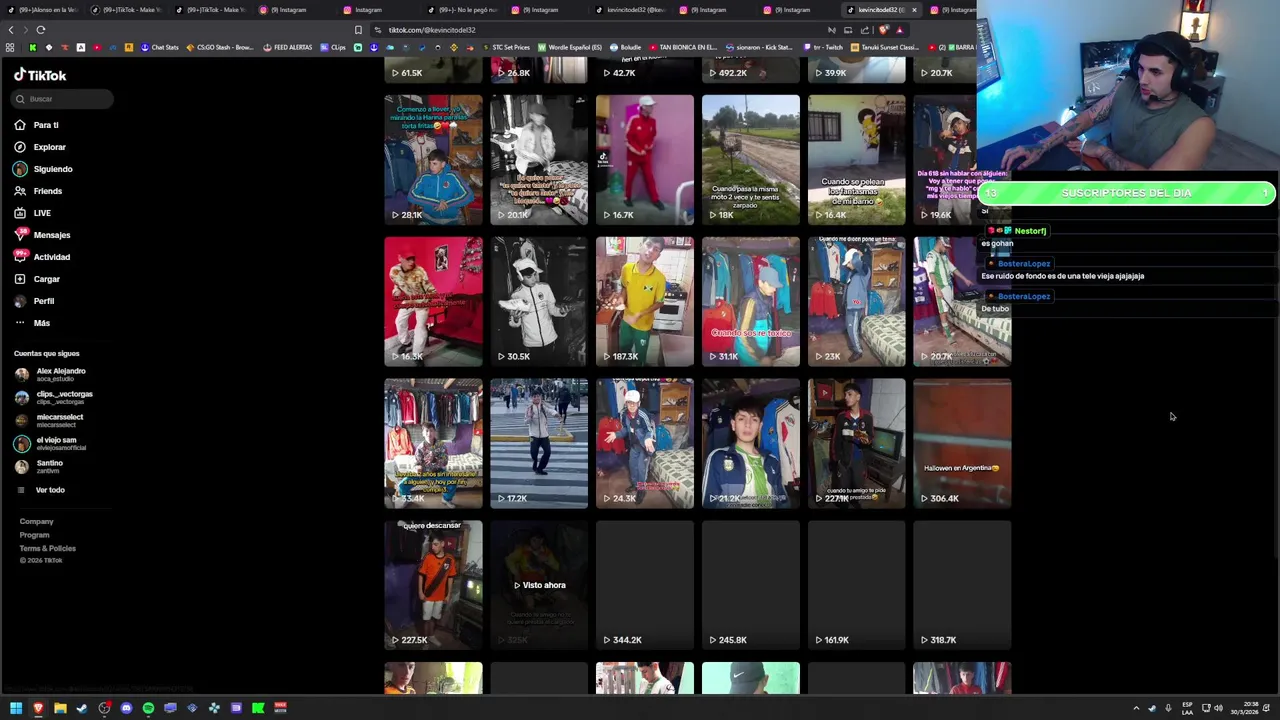This screenshot has width=1280, height=720.
Task: Reload the TikTok page
Action: (x=41, y=30)
